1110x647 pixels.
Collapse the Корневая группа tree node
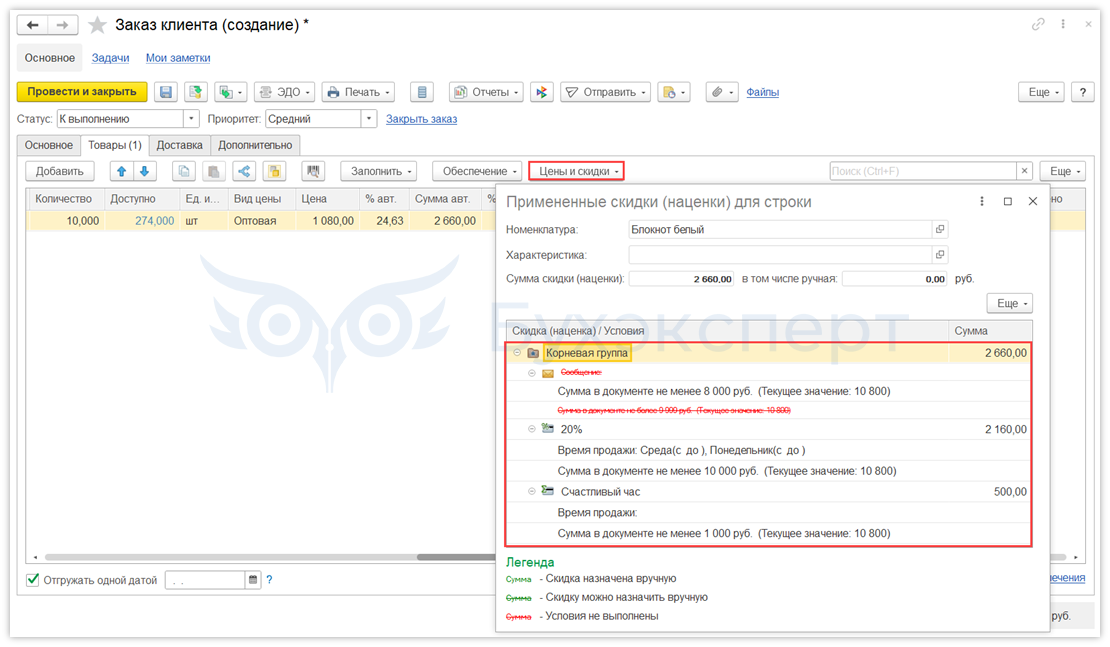(517, 353)
